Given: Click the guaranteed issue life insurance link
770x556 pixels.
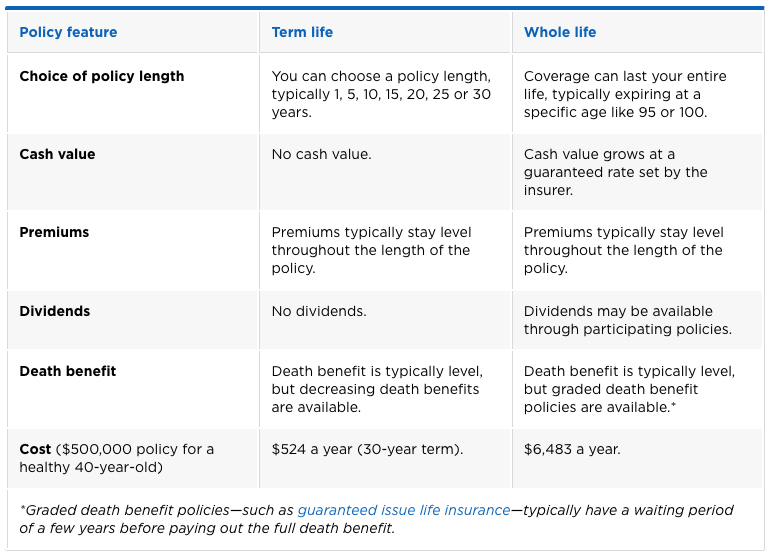Looking at the screenshot, I should 404,510.
